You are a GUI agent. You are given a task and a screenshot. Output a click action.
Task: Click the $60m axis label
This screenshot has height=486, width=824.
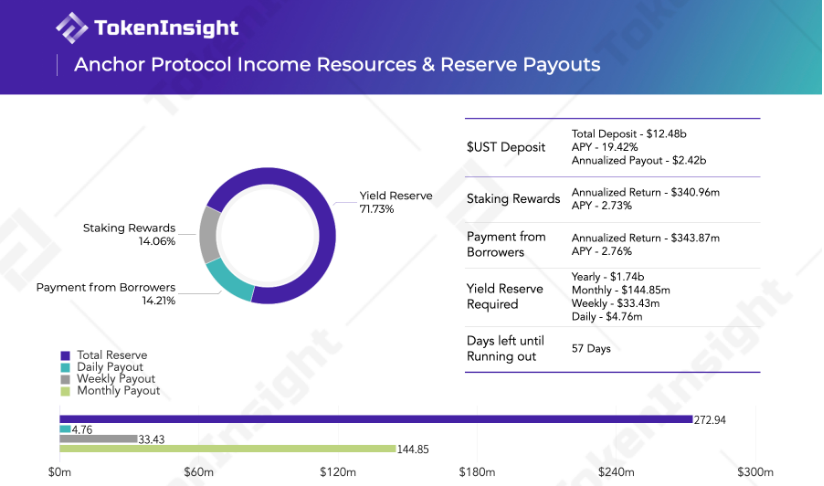199,472
